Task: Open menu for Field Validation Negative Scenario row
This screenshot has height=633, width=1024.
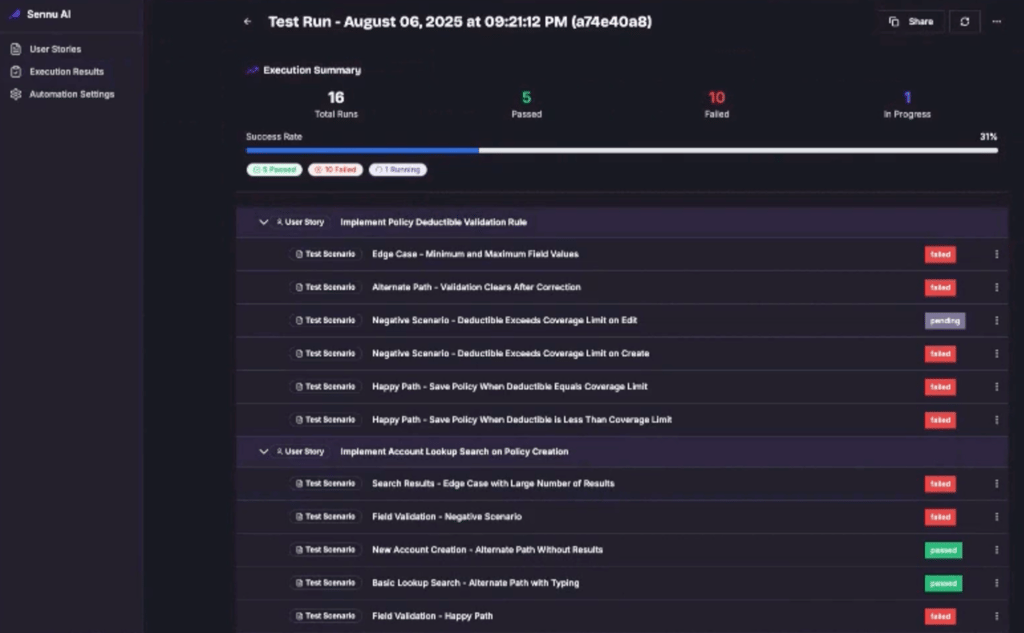Action: (997, 517)
